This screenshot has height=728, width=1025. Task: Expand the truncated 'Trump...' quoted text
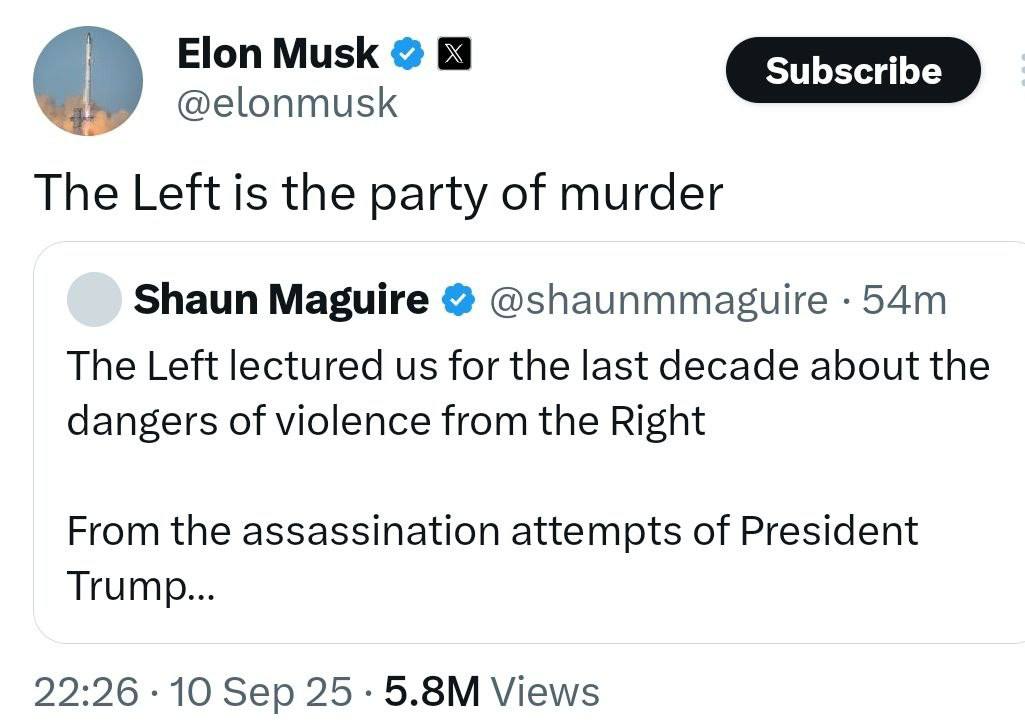pyautogui.click(x=141, y=586)
